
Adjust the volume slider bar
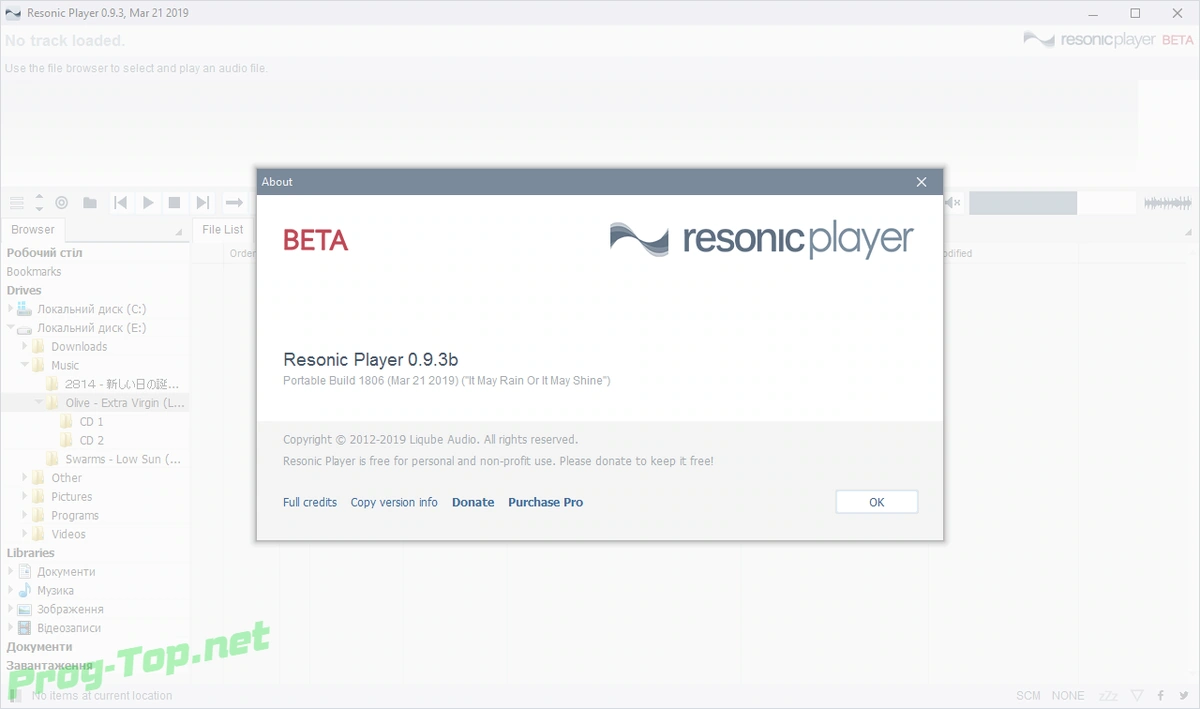click(x=1052, y=203)
